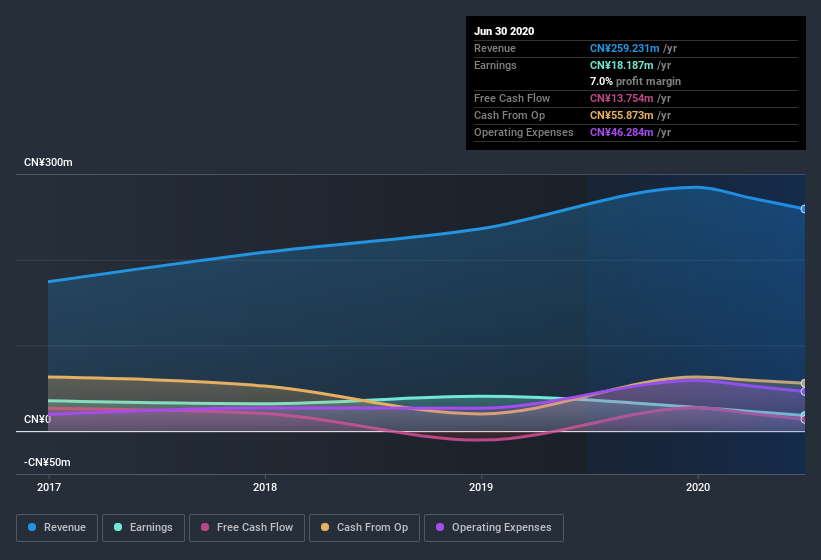Click the 7.0% profit margin text
821x560 pixels.
635,81
